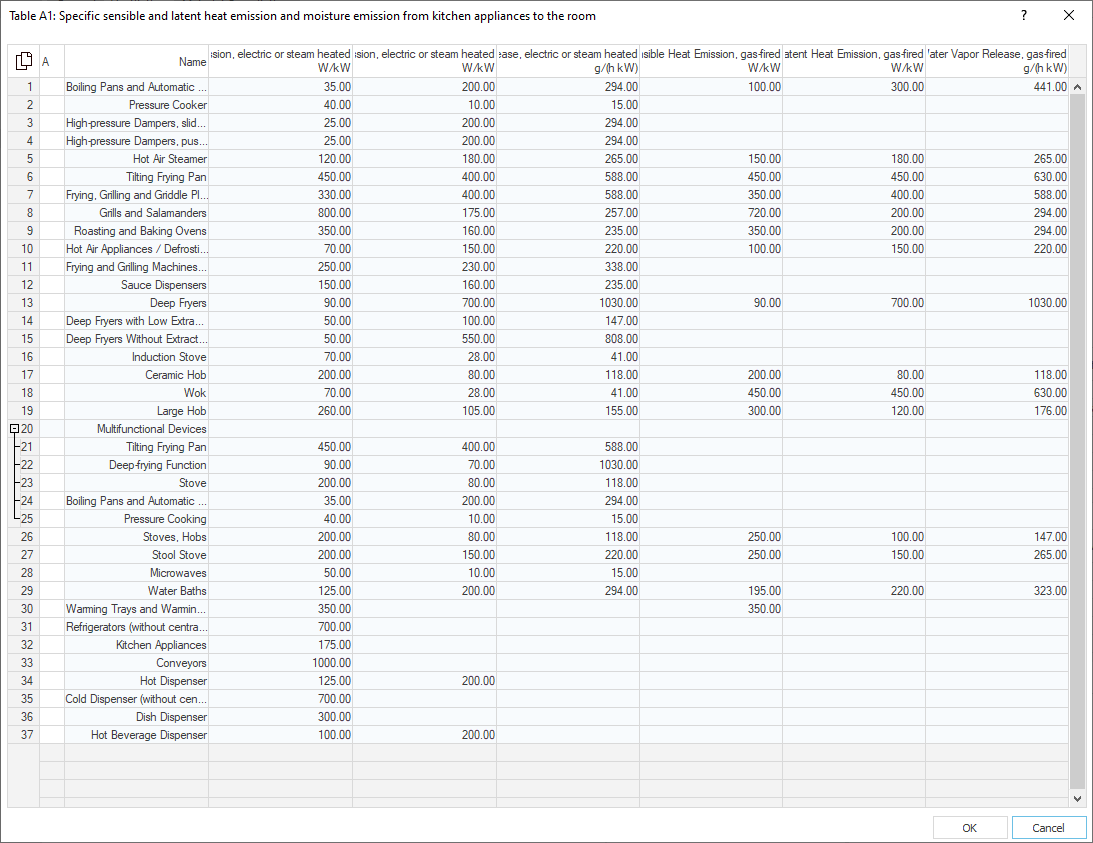The image size is (1093, 843).
Task: Select the Microwaves name cell
Action: click(137, 573)
